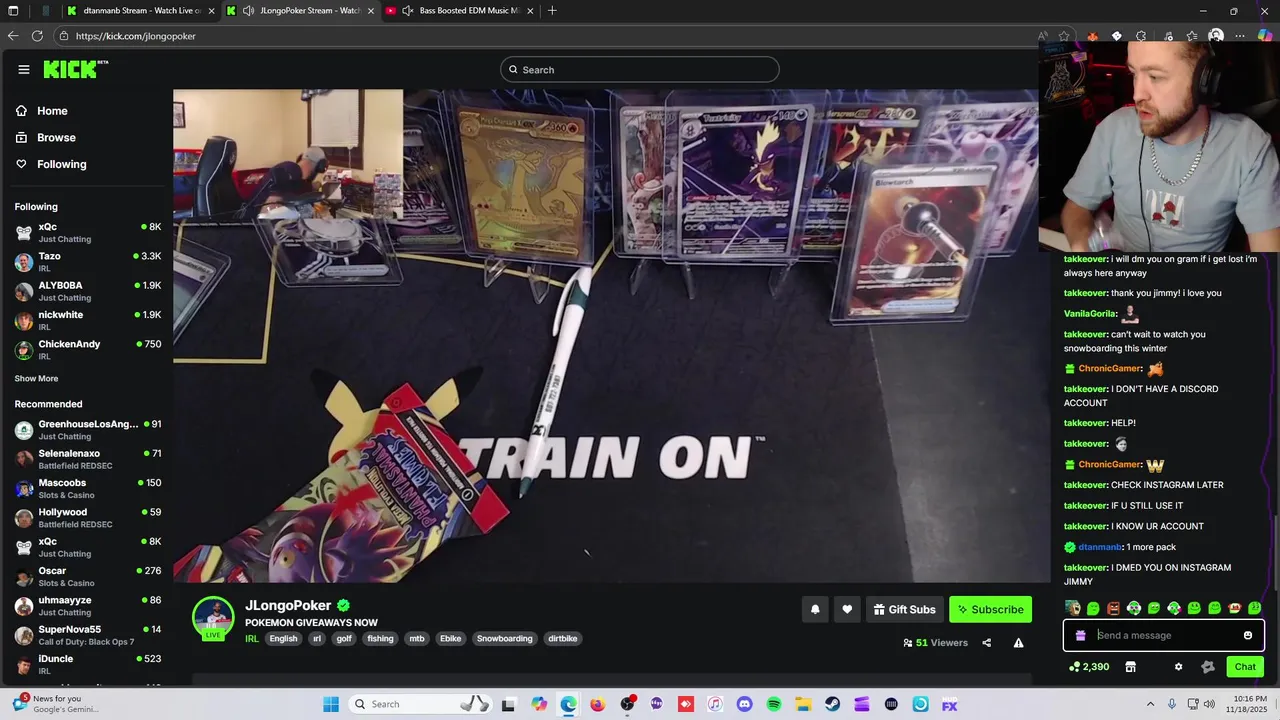Expand Following list with Show More

click(x=36, y=379)
